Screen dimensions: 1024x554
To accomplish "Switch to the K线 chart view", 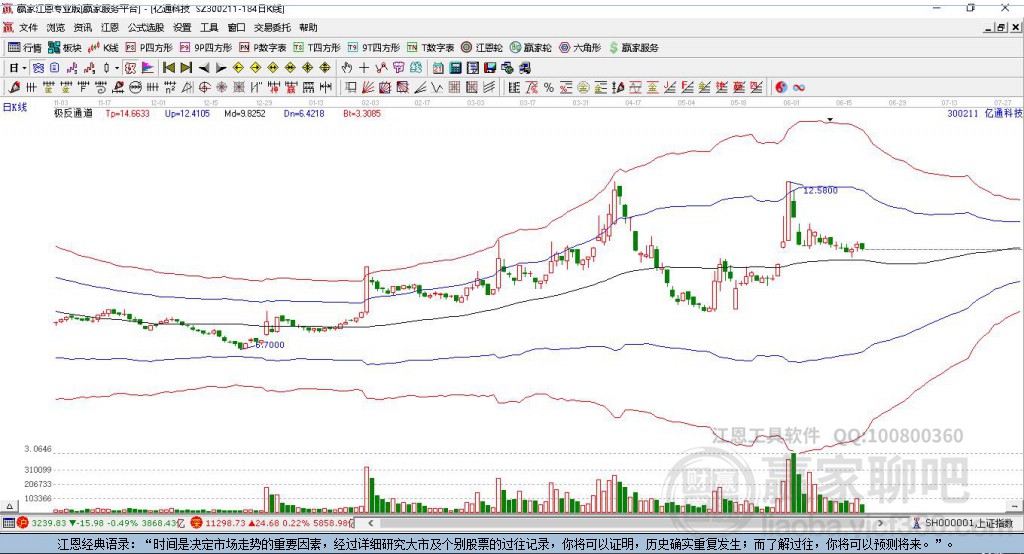I will pyautogui.click(x=103, y=48).
